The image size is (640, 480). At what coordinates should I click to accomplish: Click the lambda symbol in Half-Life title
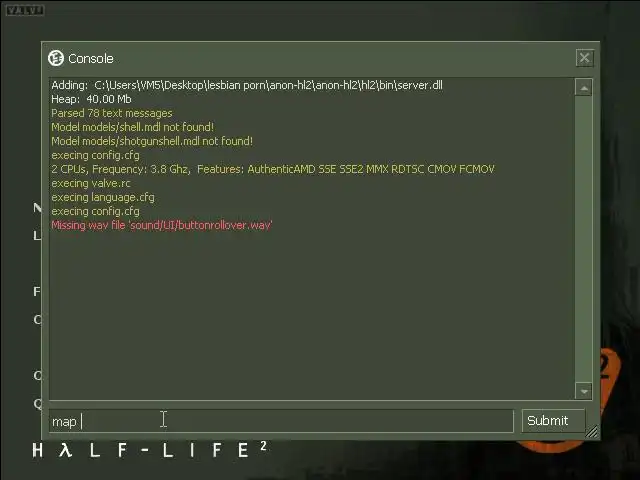(x=65, y=450)
